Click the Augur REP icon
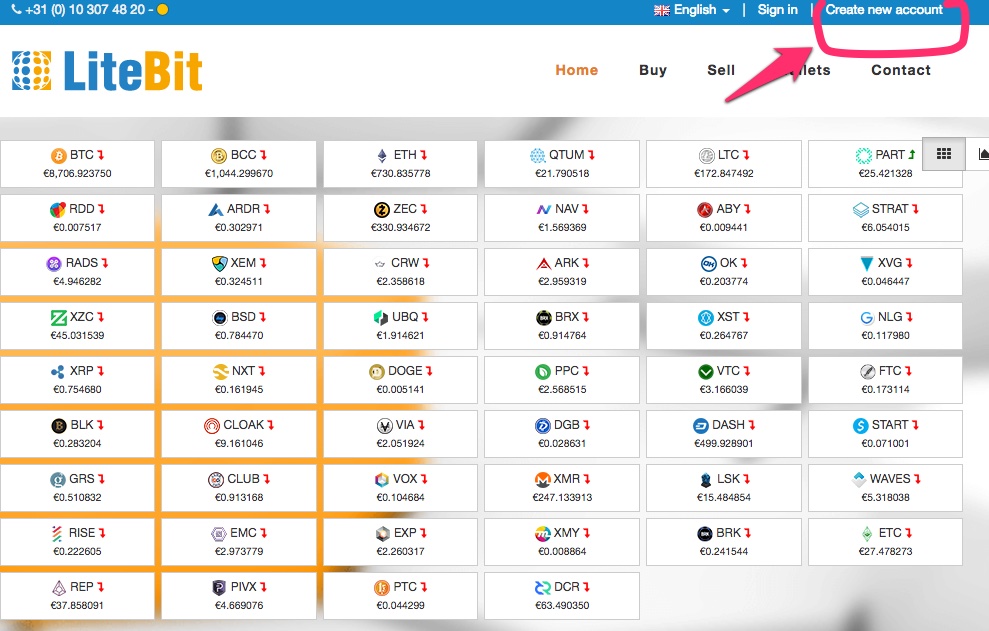 point(59,587)
